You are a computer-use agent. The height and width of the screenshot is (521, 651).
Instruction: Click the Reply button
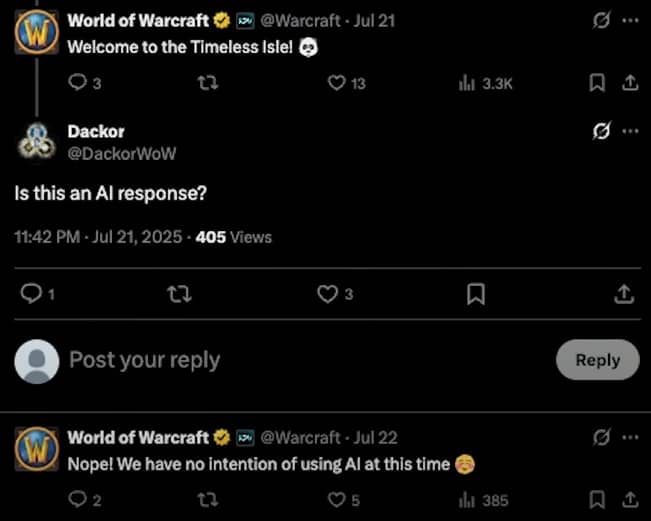597,360
